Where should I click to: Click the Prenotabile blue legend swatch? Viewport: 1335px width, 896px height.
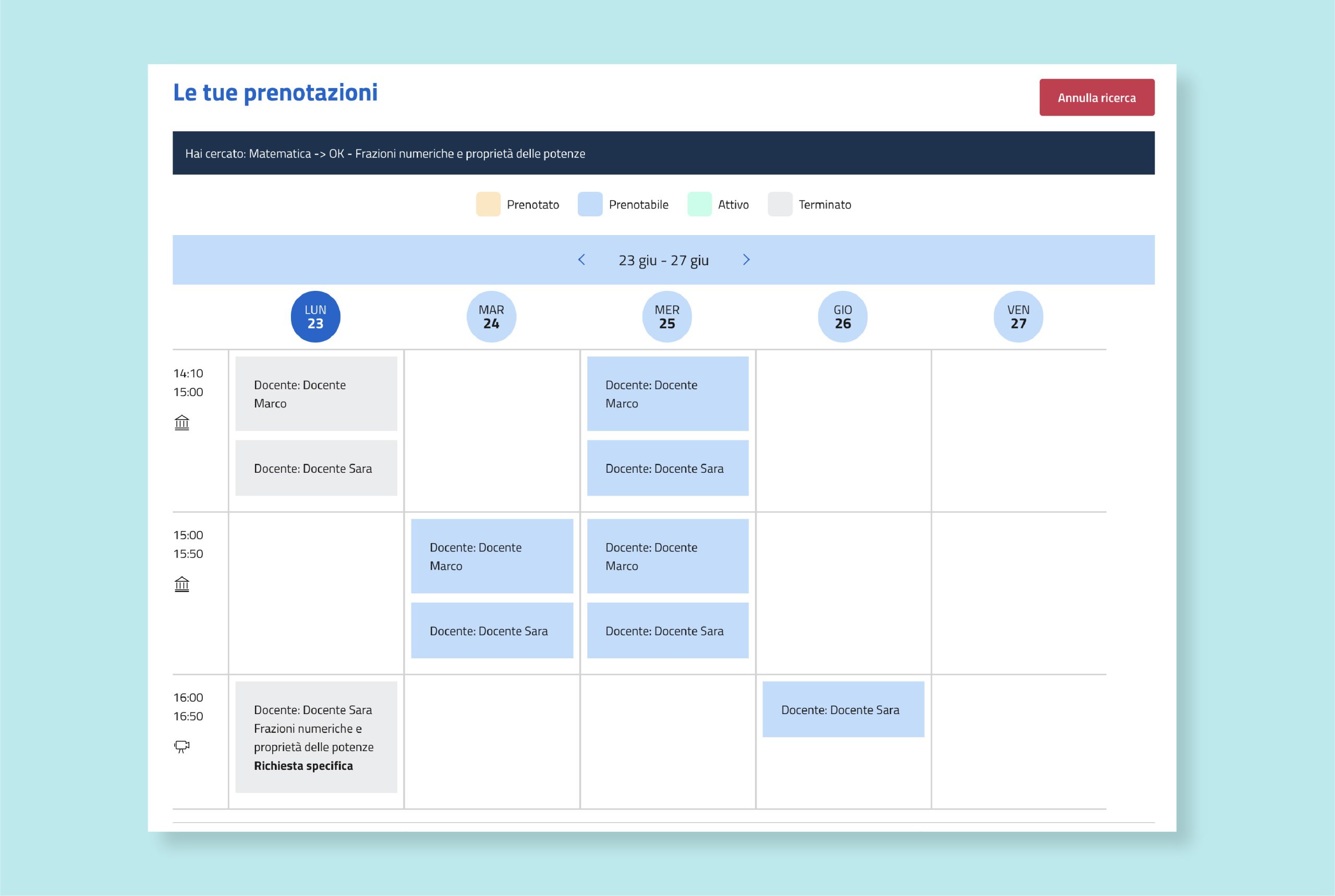click(x=590, y=204)
